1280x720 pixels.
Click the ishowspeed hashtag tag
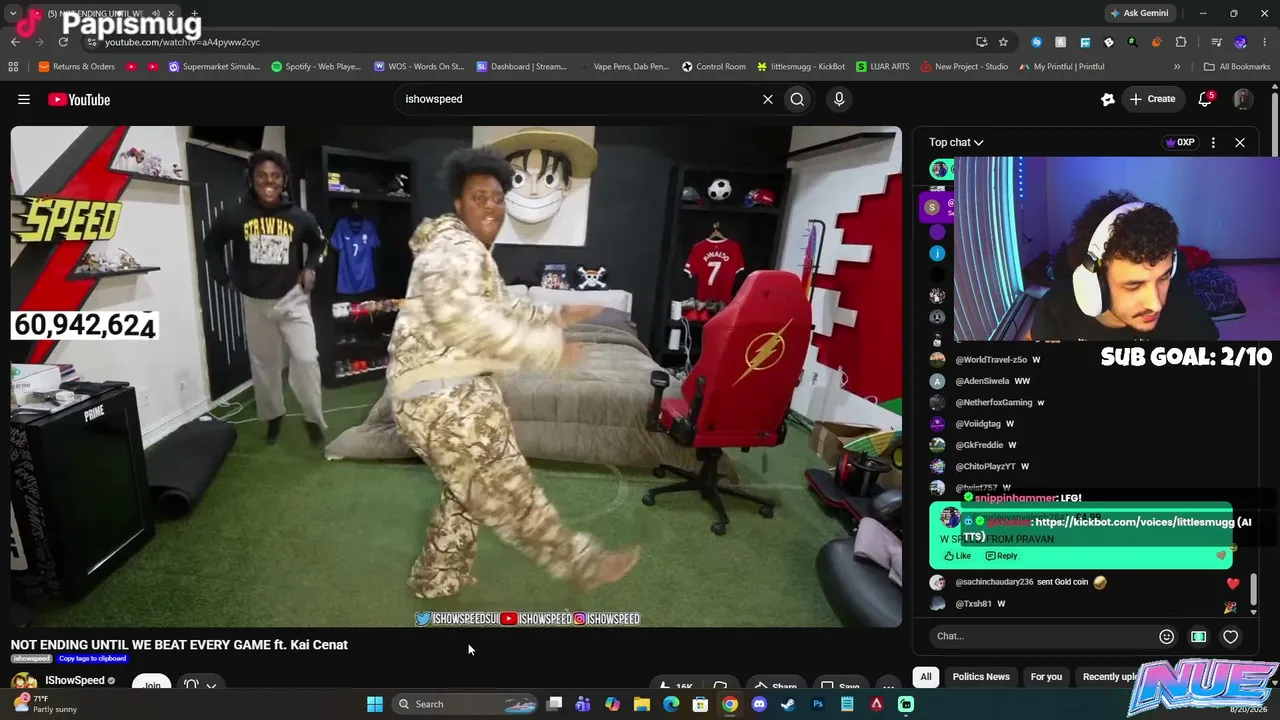[x=31, y=659]
